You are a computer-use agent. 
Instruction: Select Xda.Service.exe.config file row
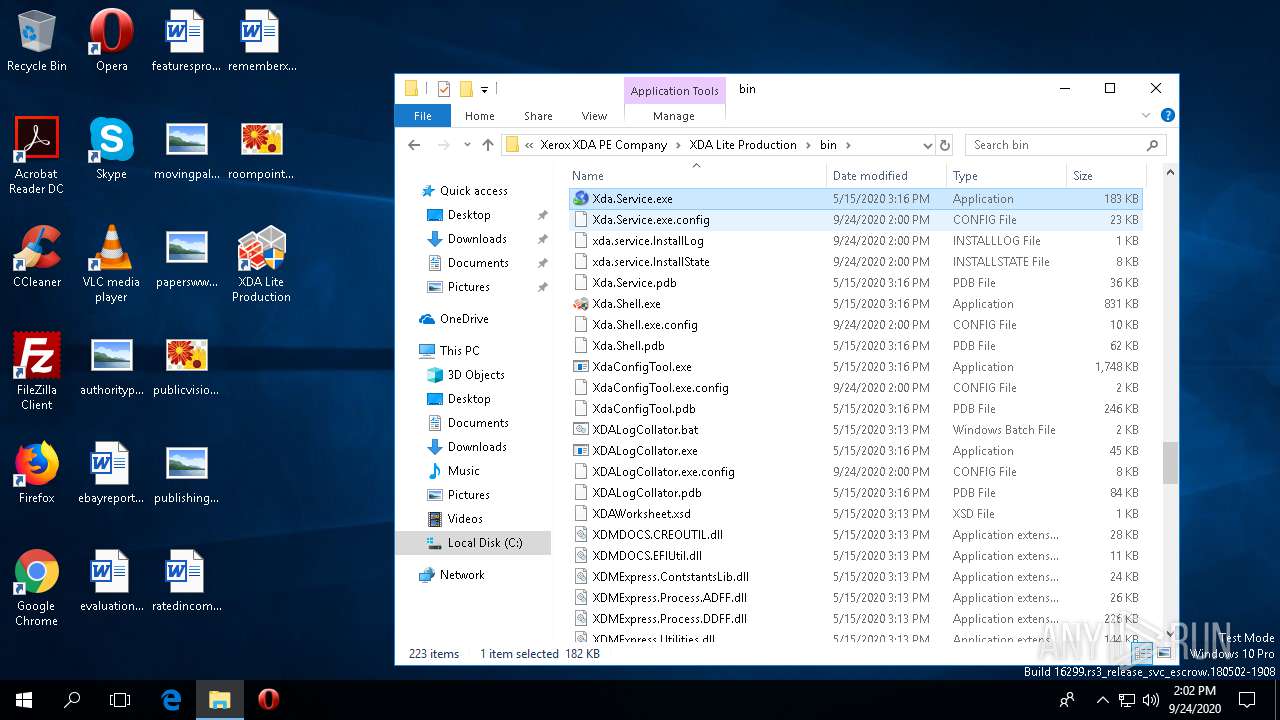856,220
